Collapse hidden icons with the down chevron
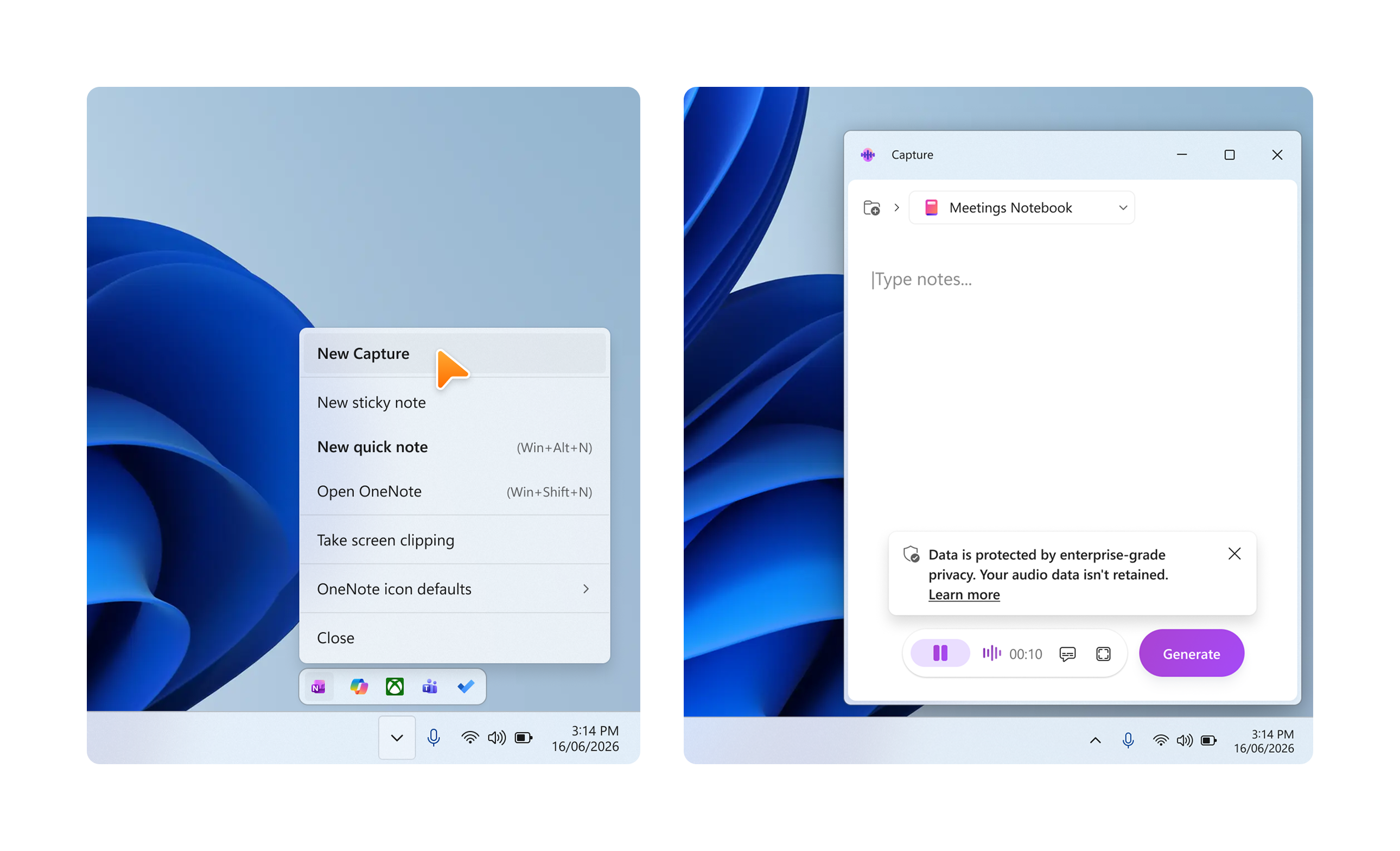The height and width of the screenshot is (851, 1400). point(397,738)
